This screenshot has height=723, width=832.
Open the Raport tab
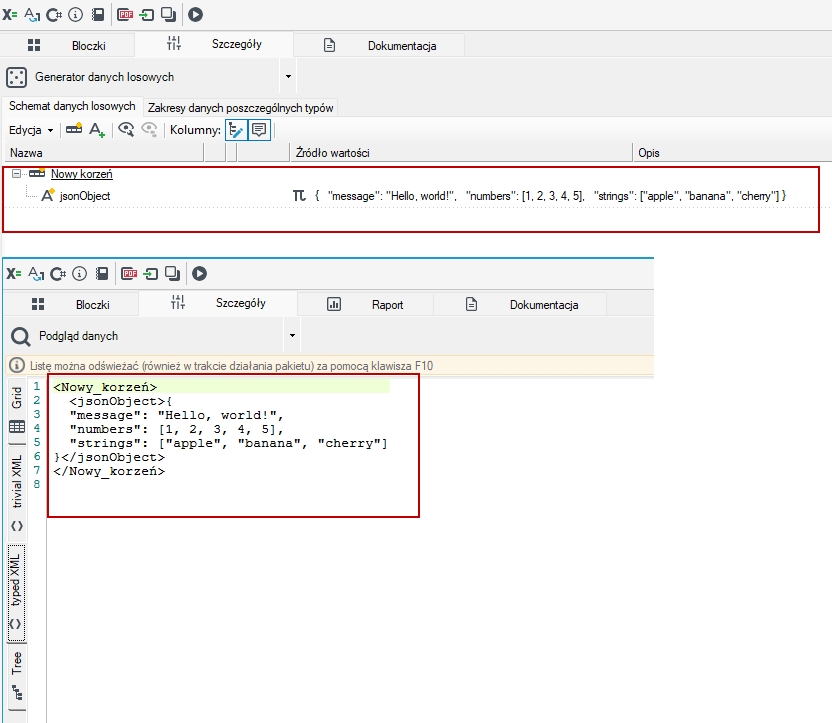[x=365, y=304]
